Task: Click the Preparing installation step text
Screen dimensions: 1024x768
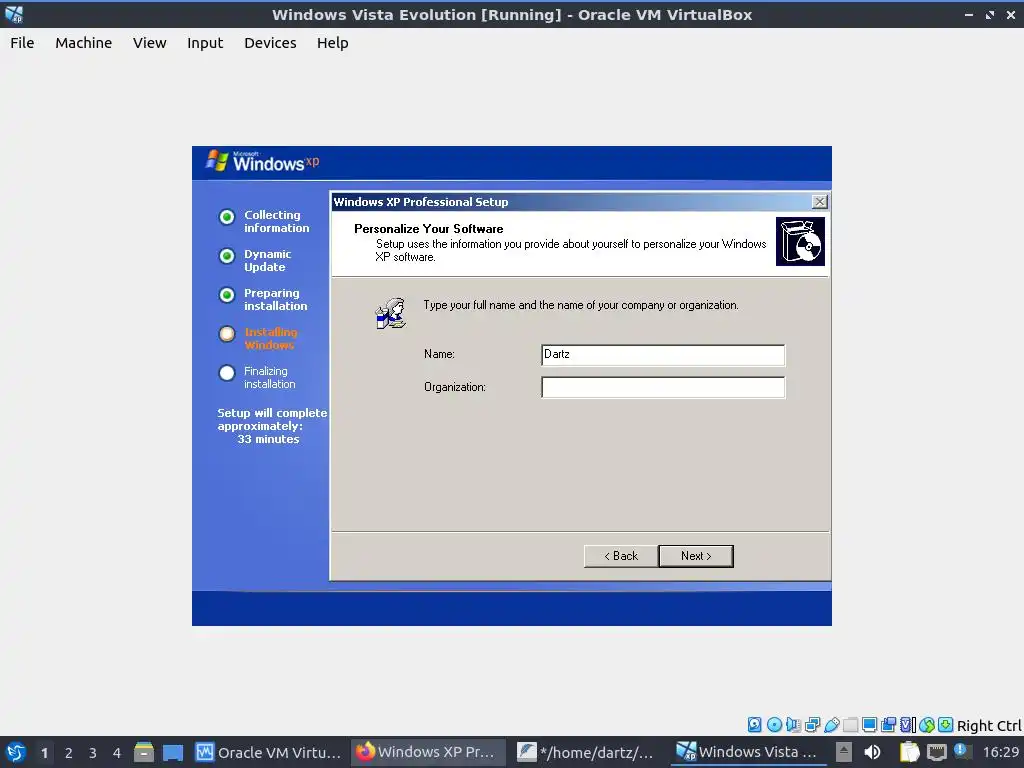Action: click(276, 300)
